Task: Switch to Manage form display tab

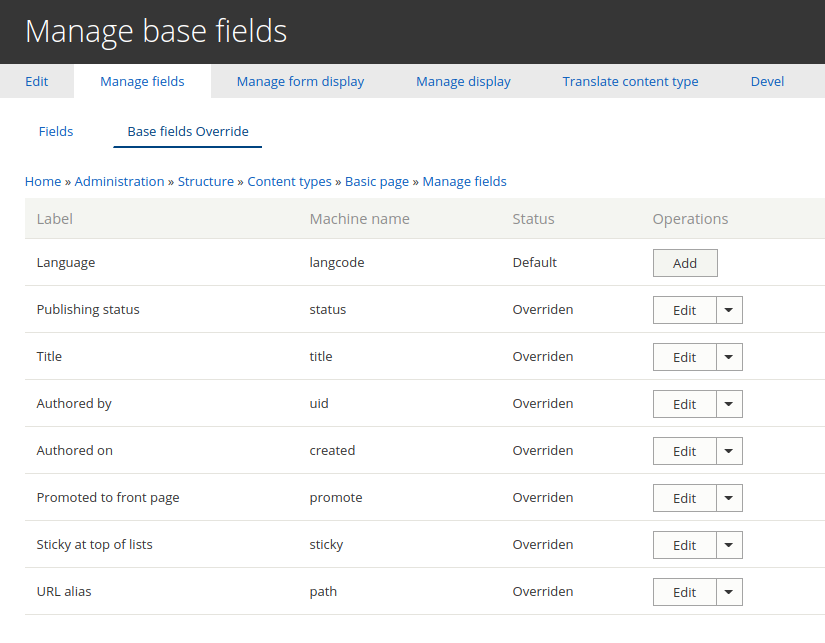Action: click(300, 82)
